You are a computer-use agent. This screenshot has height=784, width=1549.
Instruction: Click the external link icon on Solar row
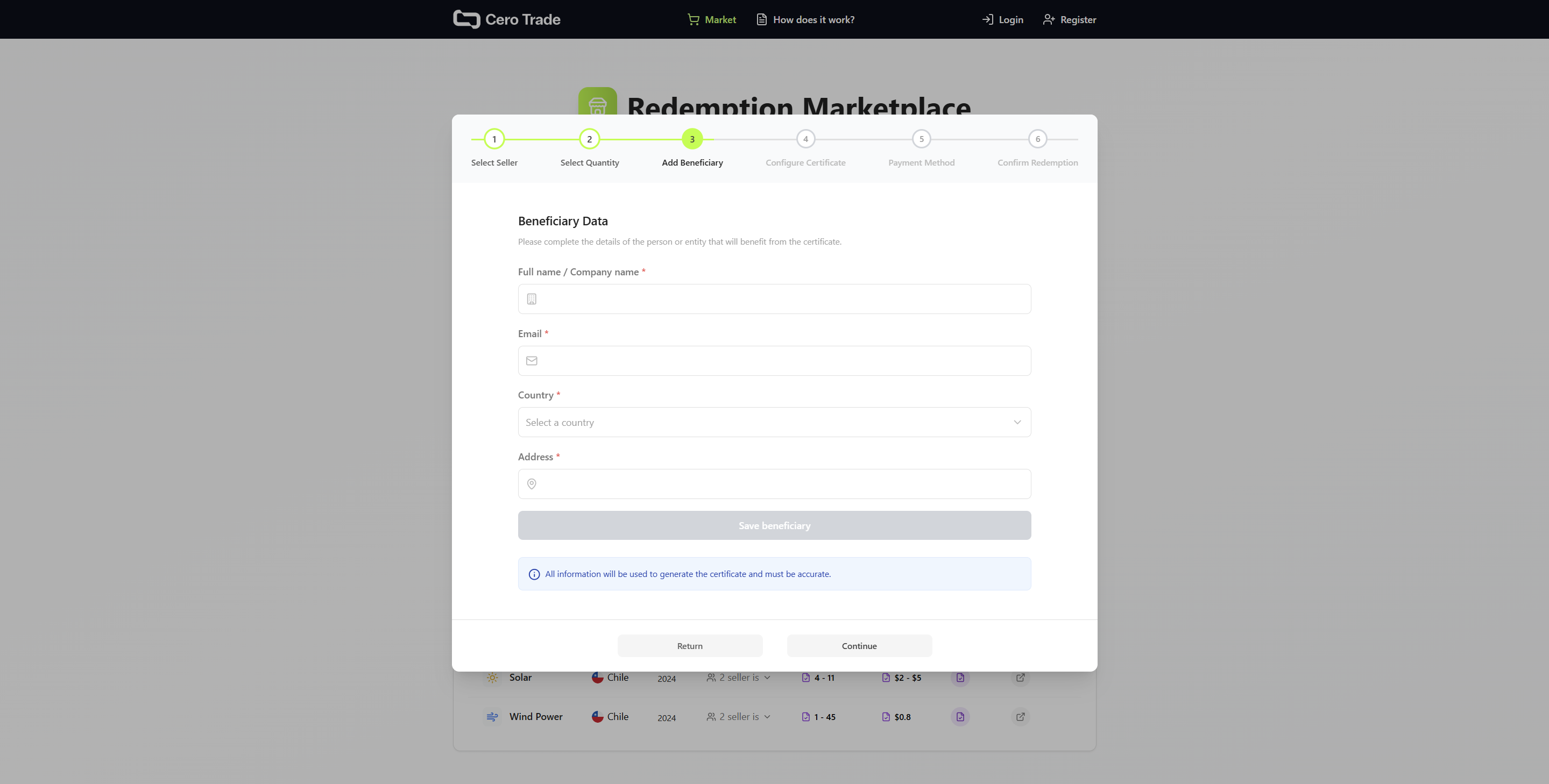1020,677
